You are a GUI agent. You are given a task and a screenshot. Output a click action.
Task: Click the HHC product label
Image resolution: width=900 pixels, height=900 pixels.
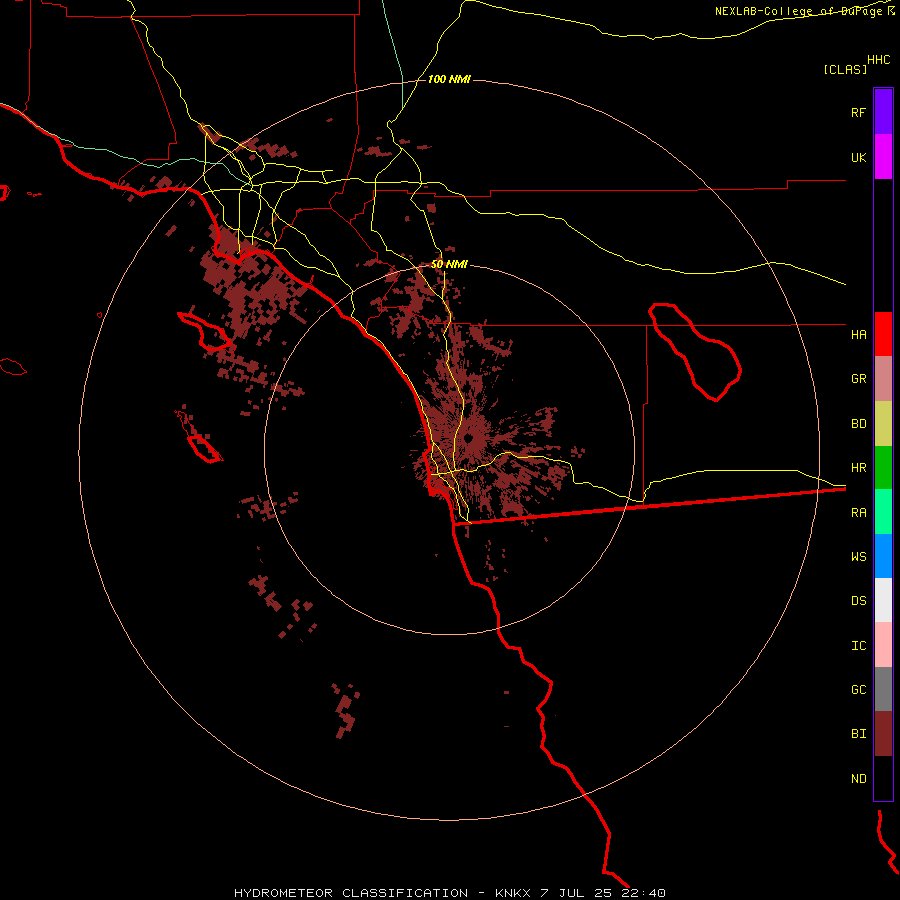click(x=878, y=60)
